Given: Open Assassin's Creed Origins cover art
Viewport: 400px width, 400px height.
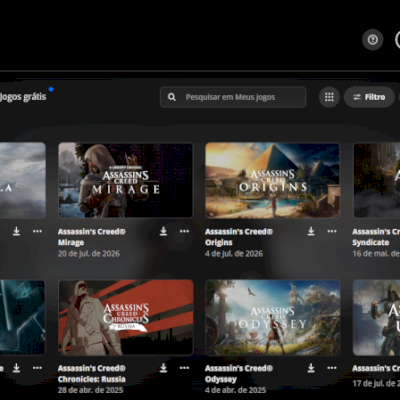Looking at the screenshot, I should point(273,180).
